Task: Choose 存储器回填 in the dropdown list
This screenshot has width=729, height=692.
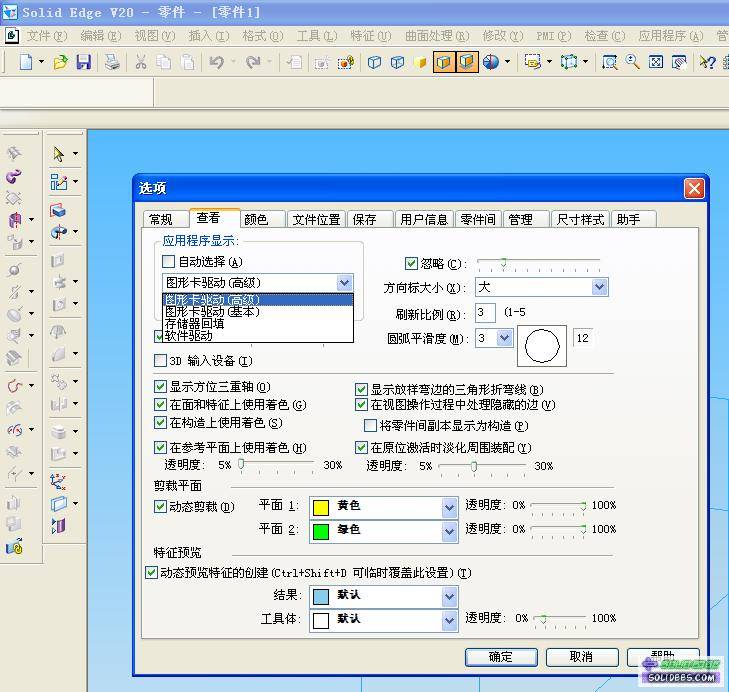Action: [x=258, y=323]
